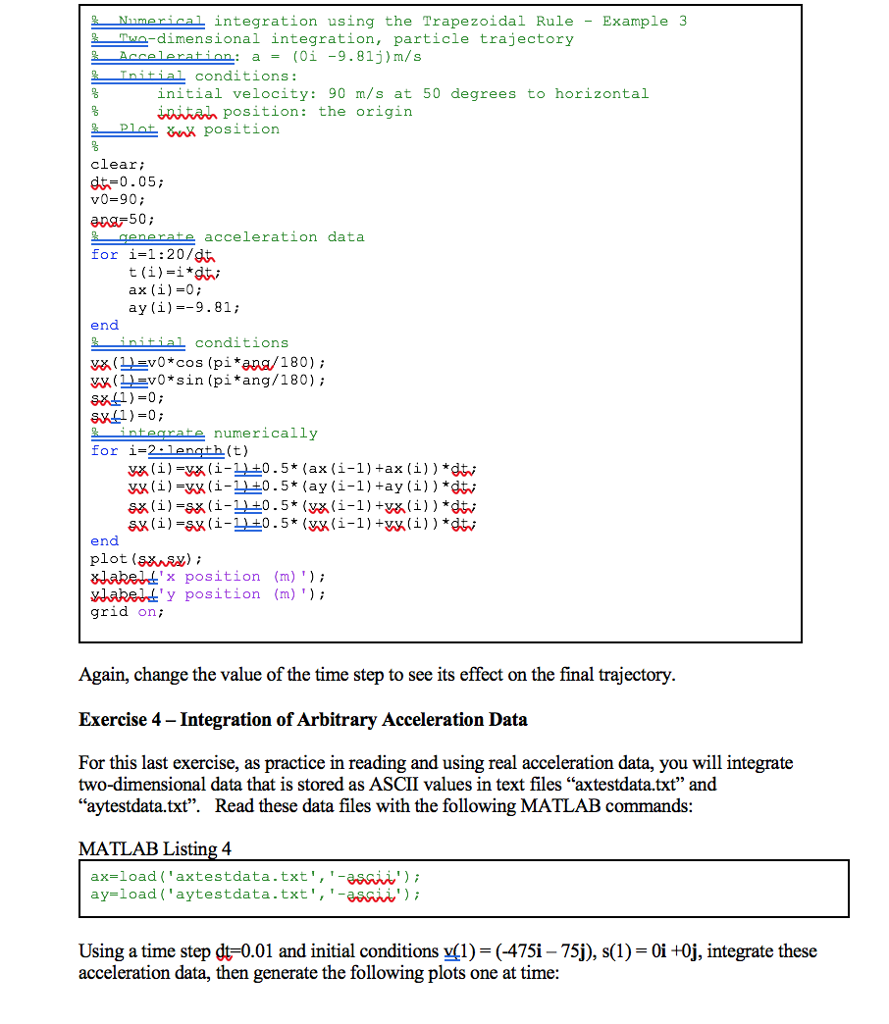This screenshot has width=889, height=1024.
Task: Click the '% initial conditions' comment before vx(1)
Action: [x=189, y=342]
